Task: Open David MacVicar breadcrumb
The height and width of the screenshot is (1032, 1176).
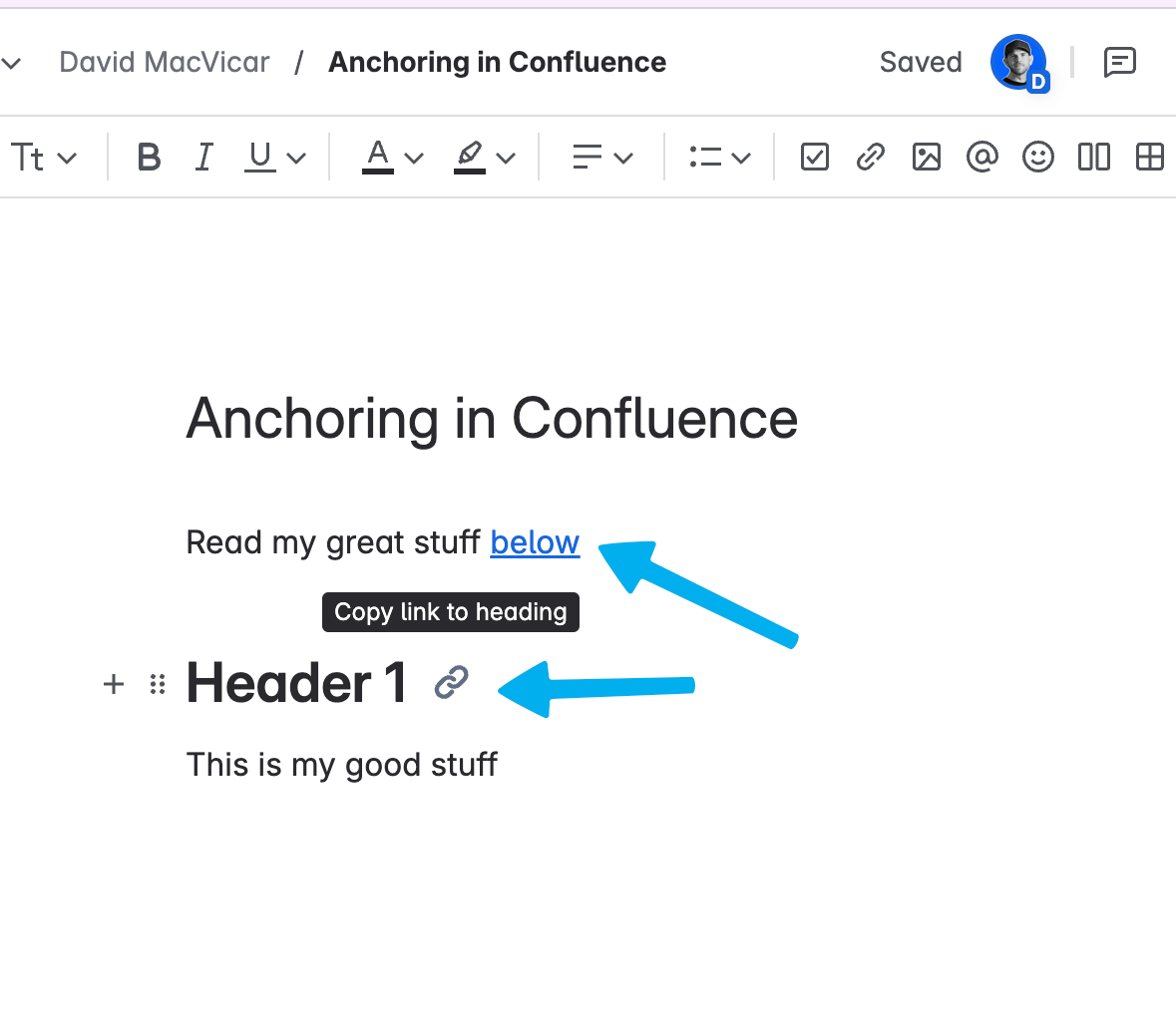Action: pyautogui.click(x=165, y=62)
